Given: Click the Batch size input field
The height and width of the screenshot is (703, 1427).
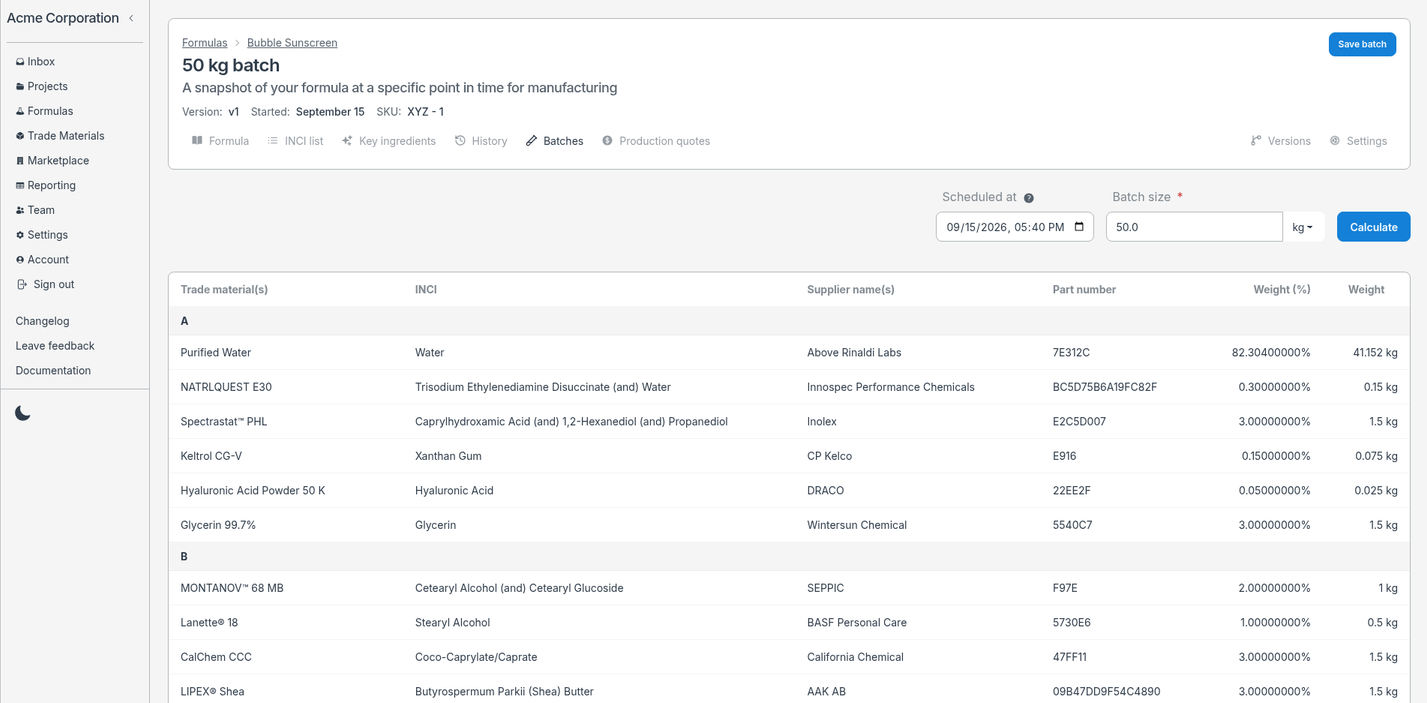Looking at the screenshot, I should (x=1194, y=227).
